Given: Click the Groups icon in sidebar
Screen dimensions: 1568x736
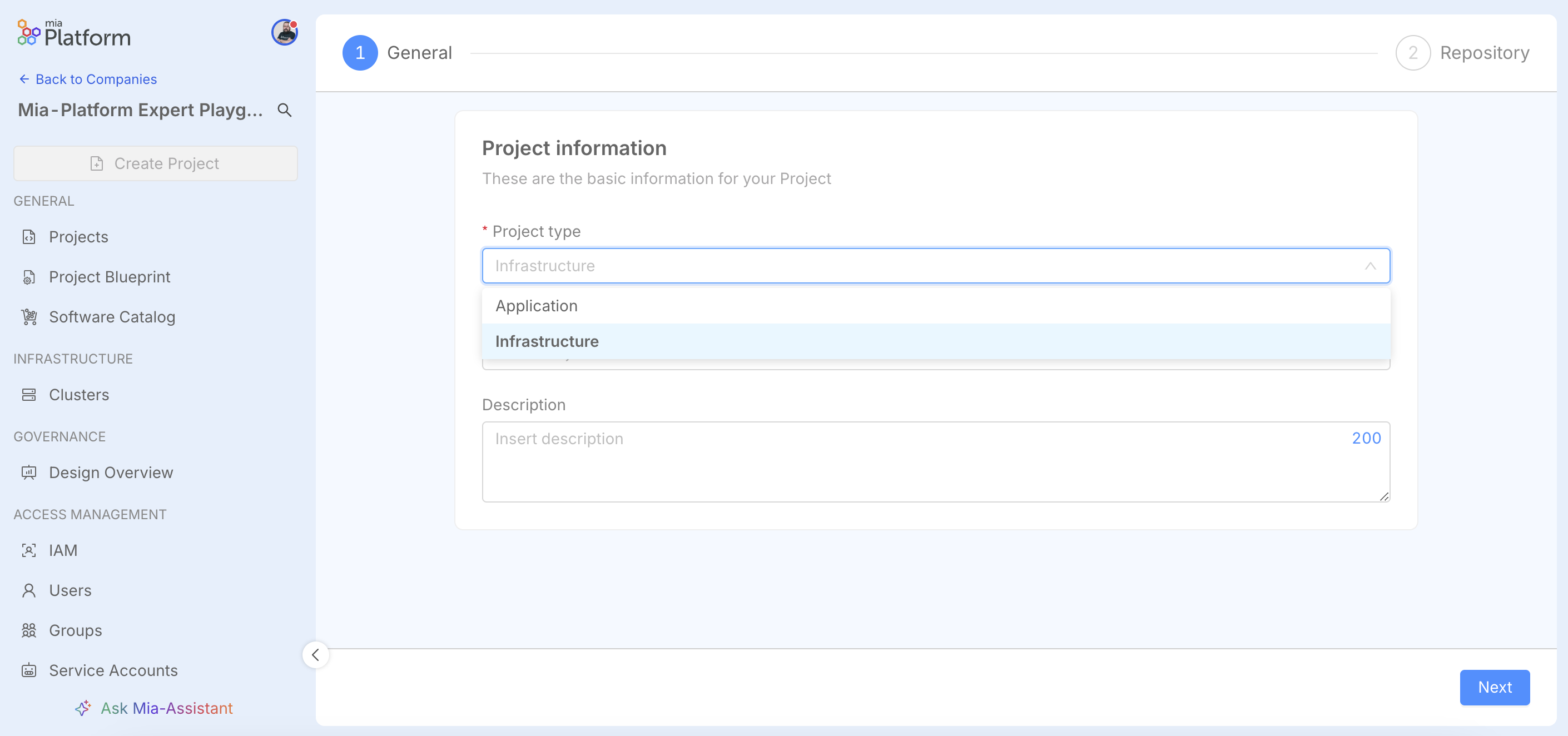Looking at the screenshot, I should click(x=28, y=631).
